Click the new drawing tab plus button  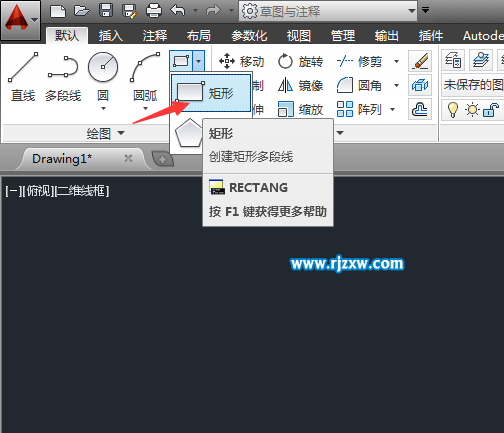pyautogui.click(x=163, y=159)
